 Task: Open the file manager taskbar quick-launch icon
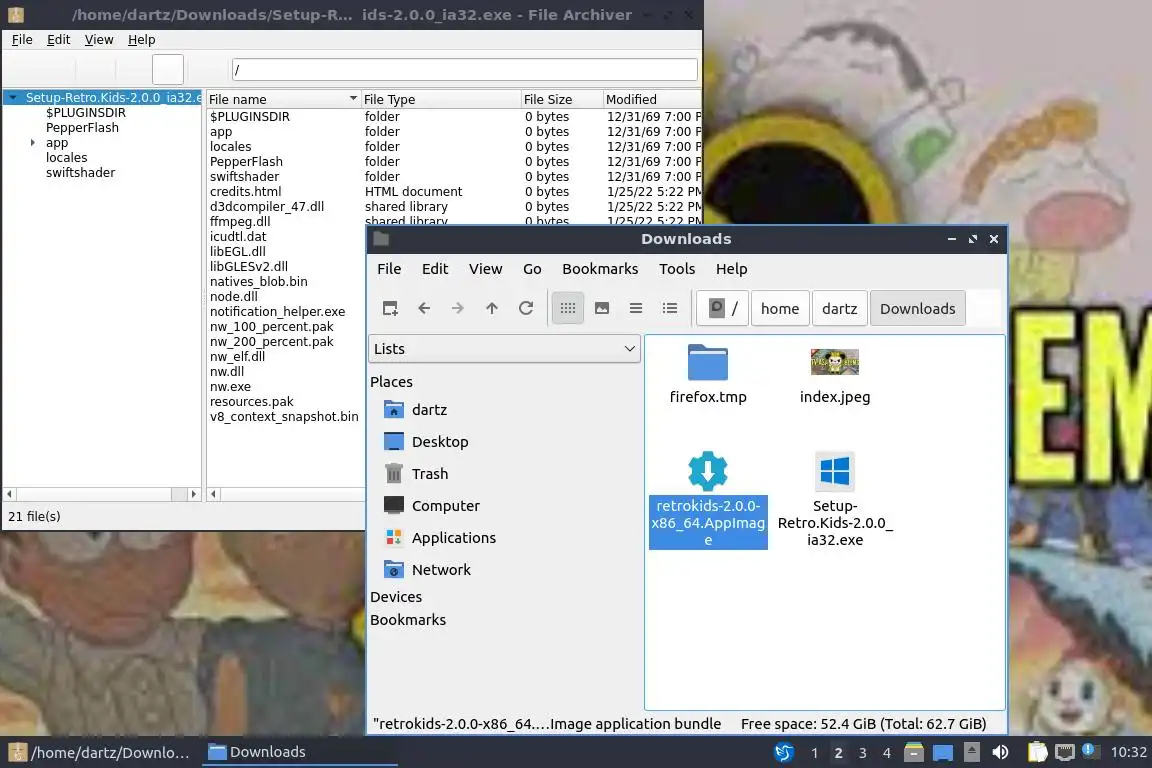(x=913, y=752)
